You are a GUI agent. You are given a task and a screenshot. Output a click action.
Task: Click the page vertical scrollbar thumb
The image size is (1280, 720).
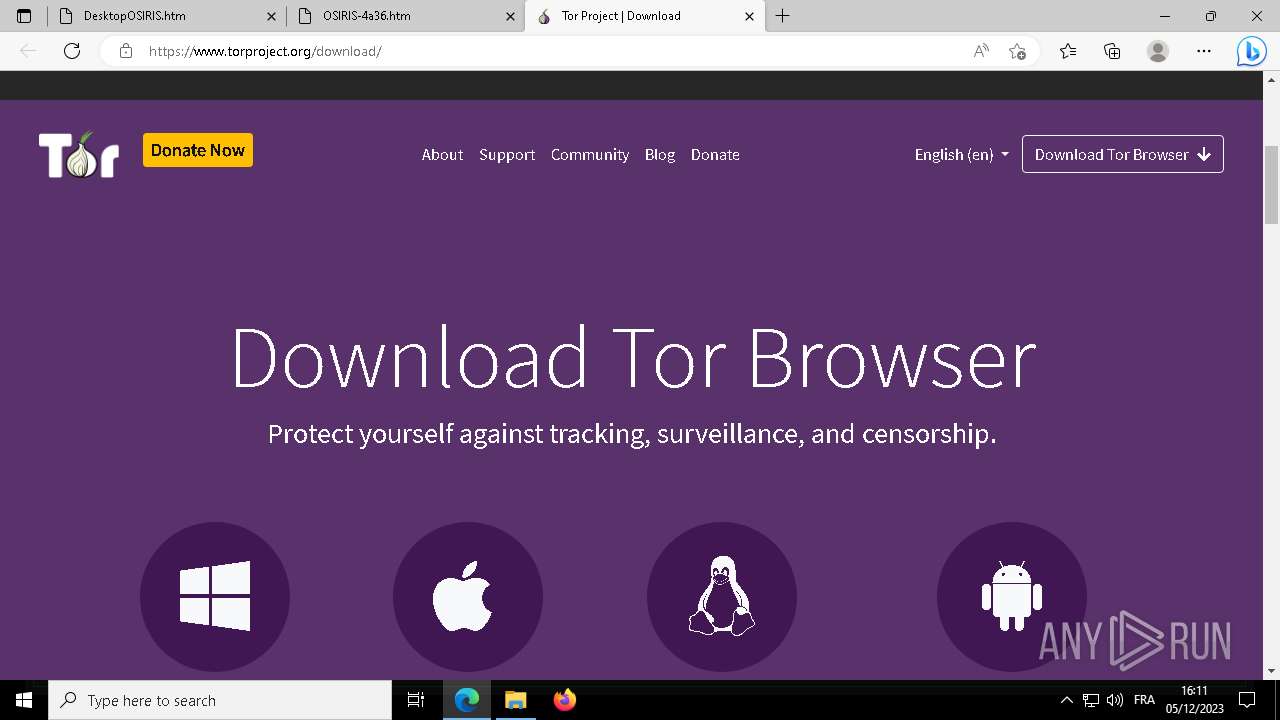[1271, 185]
